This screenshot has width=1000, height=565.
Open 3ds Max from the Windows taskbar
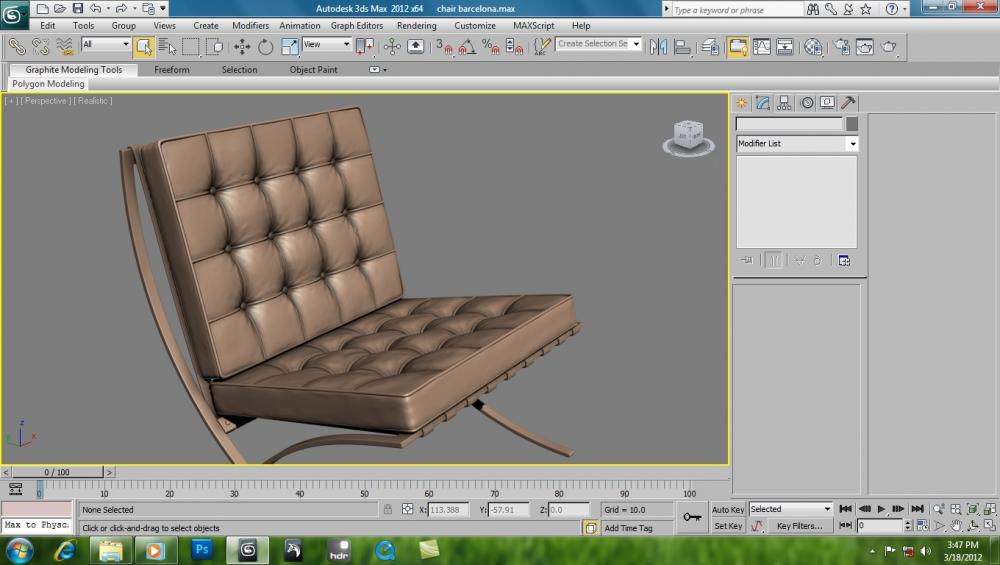(247, 550)
